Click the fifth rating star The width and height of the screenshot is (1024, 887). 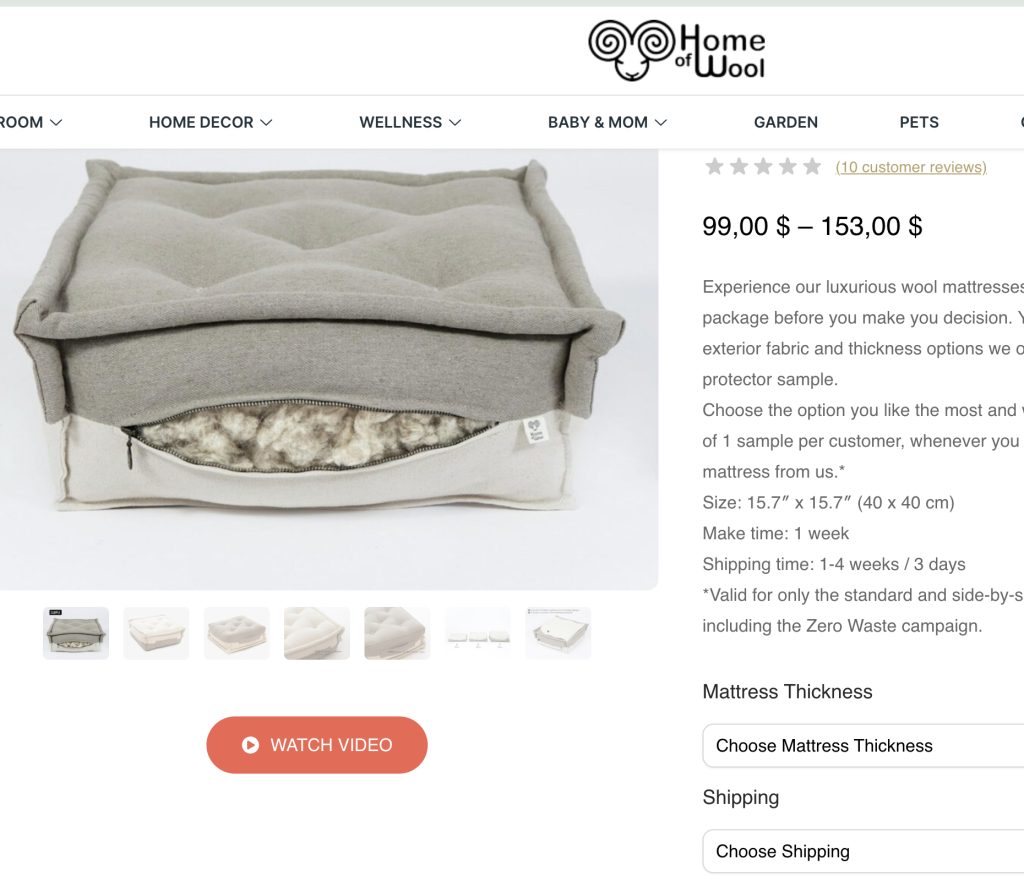pos(812,167)
